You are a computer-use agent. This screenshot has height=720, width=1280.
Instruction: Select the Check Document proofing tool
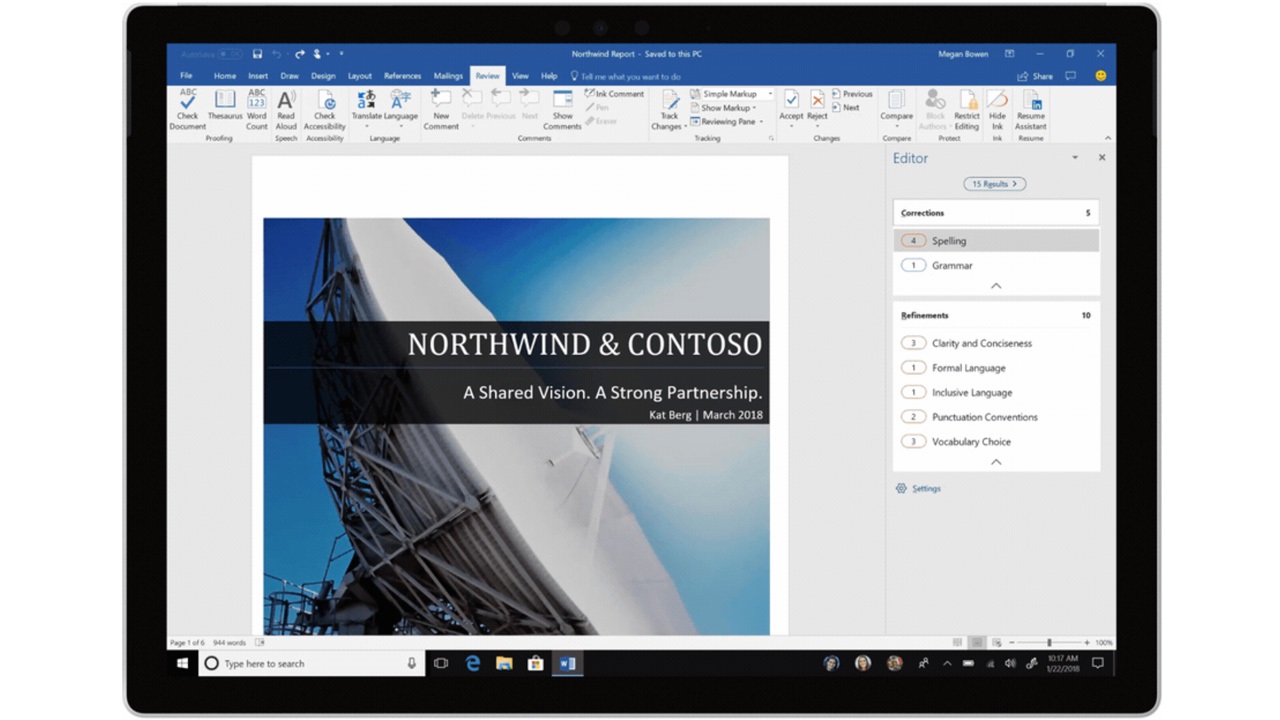187,110
